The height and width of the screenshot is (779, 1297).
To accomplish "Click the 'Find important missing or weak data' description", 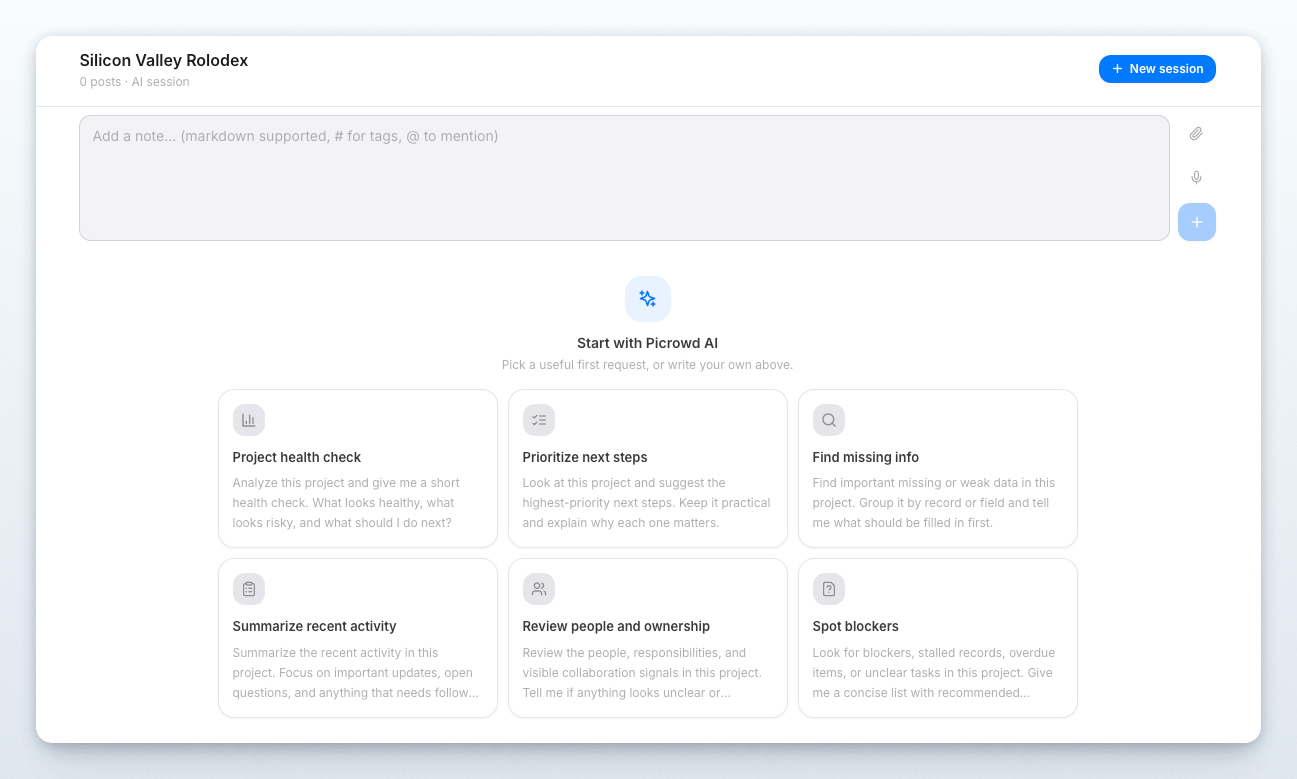I will pos(934,503).
